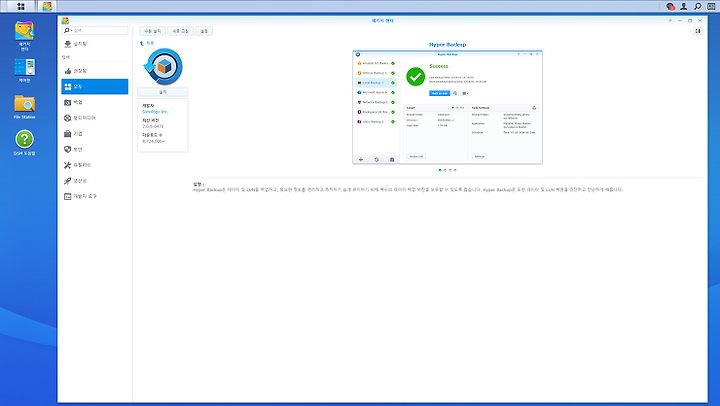Click the download count 8,724,000+
This screenshot has width=720, height=406.
pyautogui.click(x=153, y=141)
